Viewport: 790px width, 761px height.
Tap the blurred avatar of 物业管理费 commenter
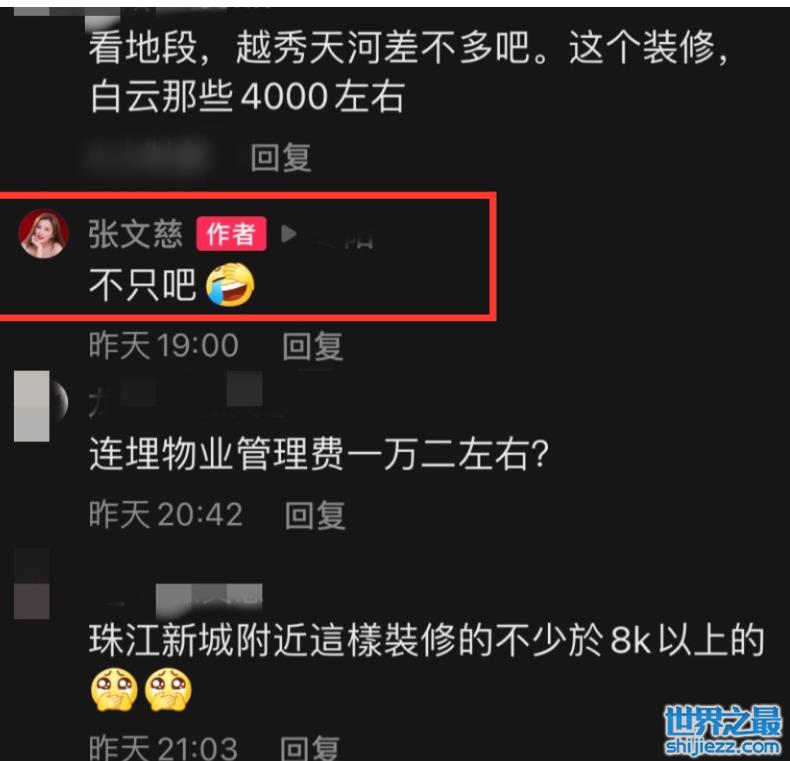tap(40, 406)
